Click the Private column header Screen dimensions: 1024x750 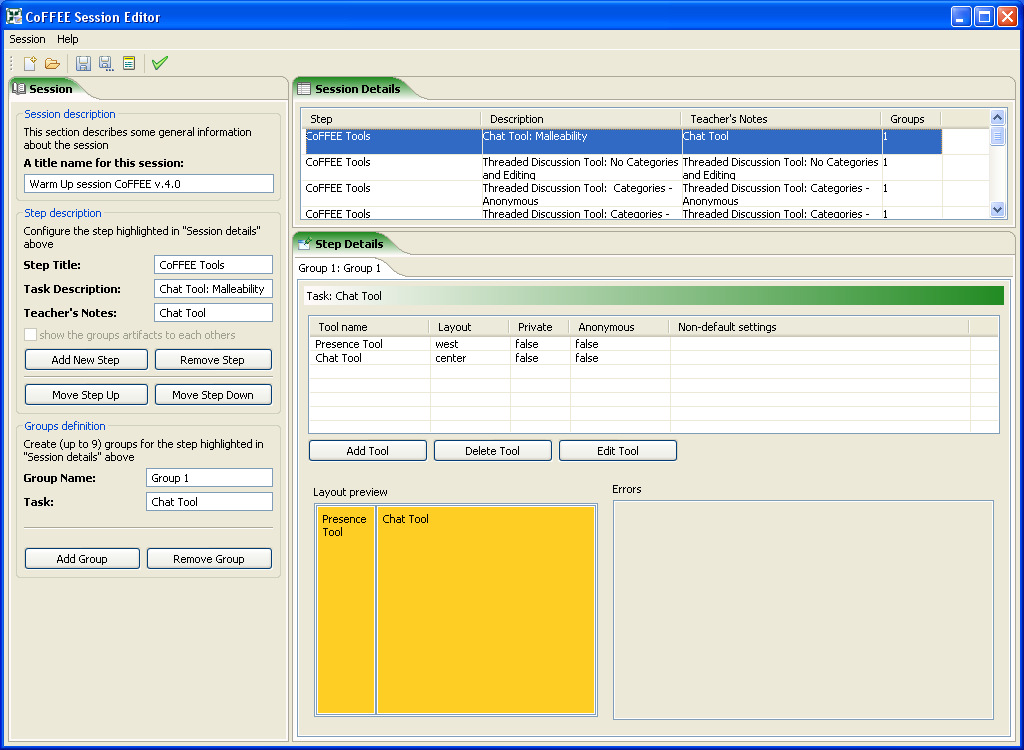(x=539, y=327)
